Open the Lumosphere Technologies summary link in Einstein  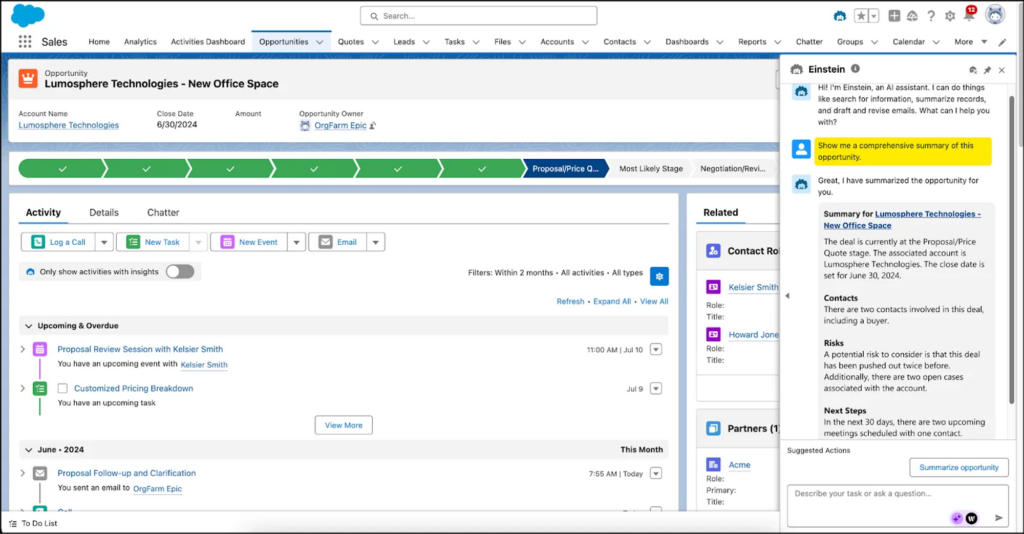(902, 219)
